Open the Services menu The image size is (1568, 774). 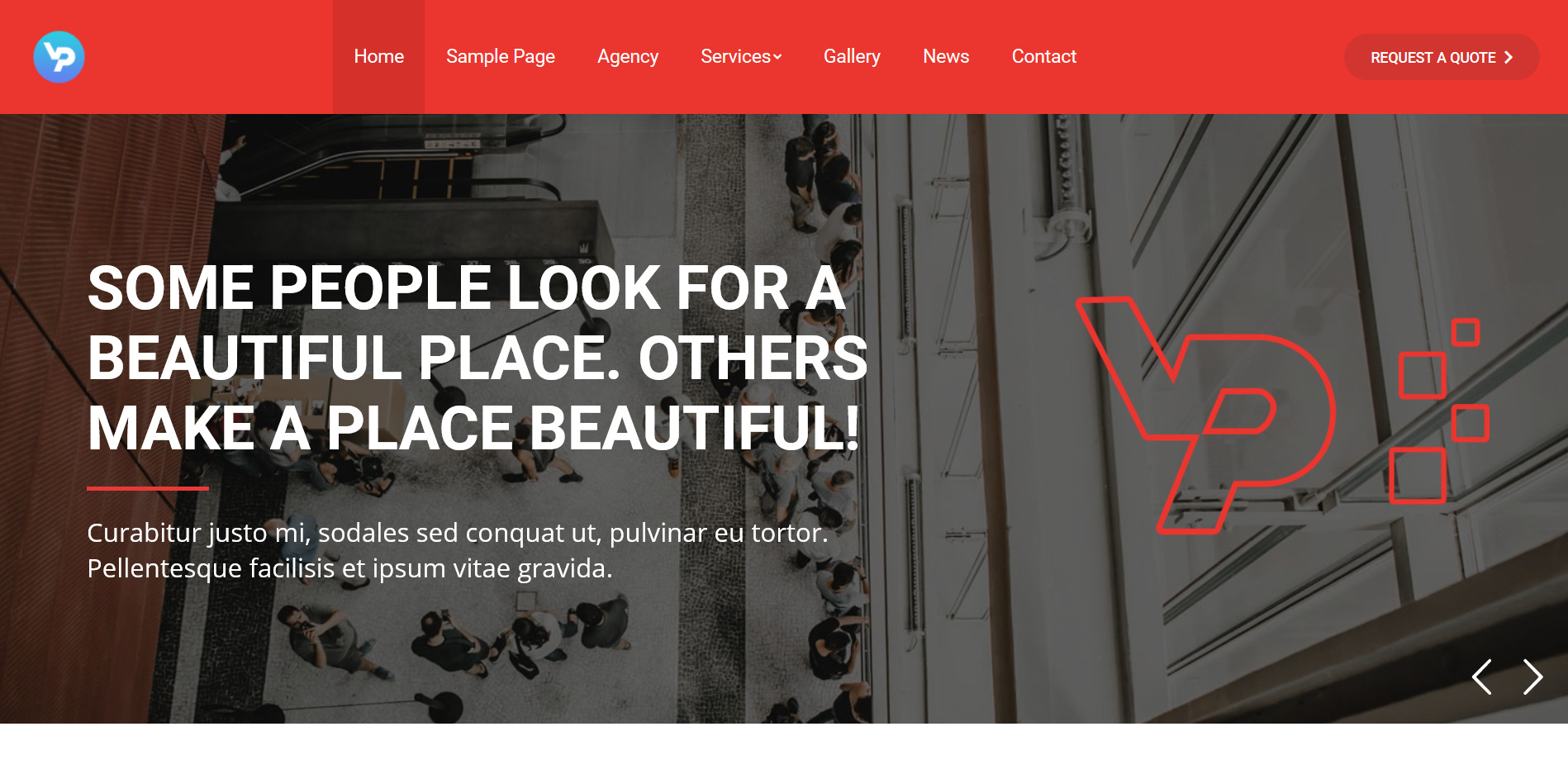pyautogui.click(x=736, y=57)
